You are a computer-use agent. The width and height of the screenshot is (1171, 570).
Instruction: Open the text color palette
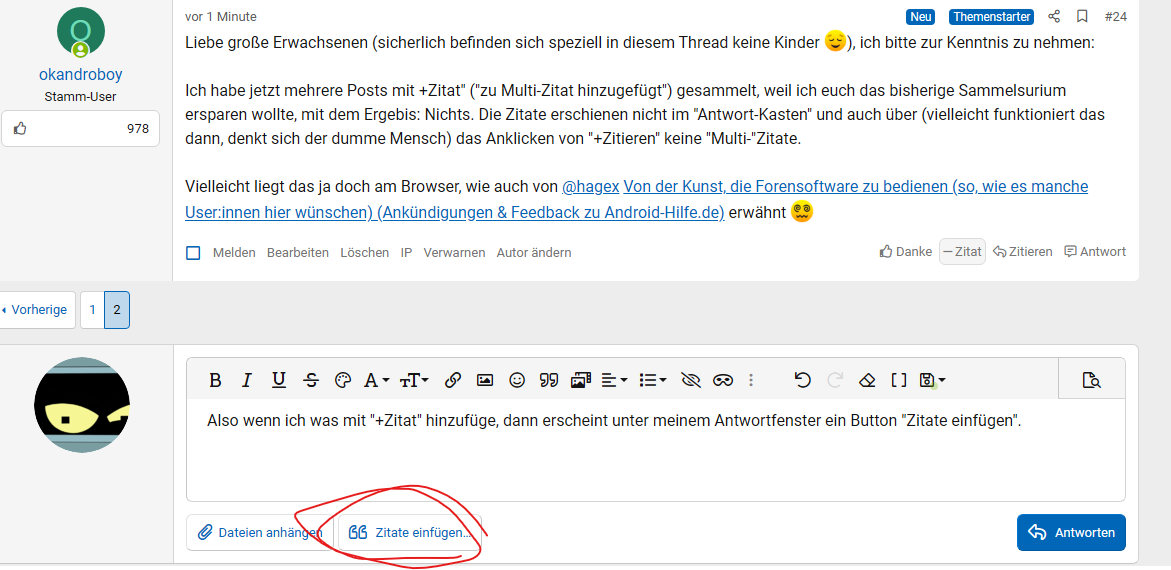coord(343,380)
